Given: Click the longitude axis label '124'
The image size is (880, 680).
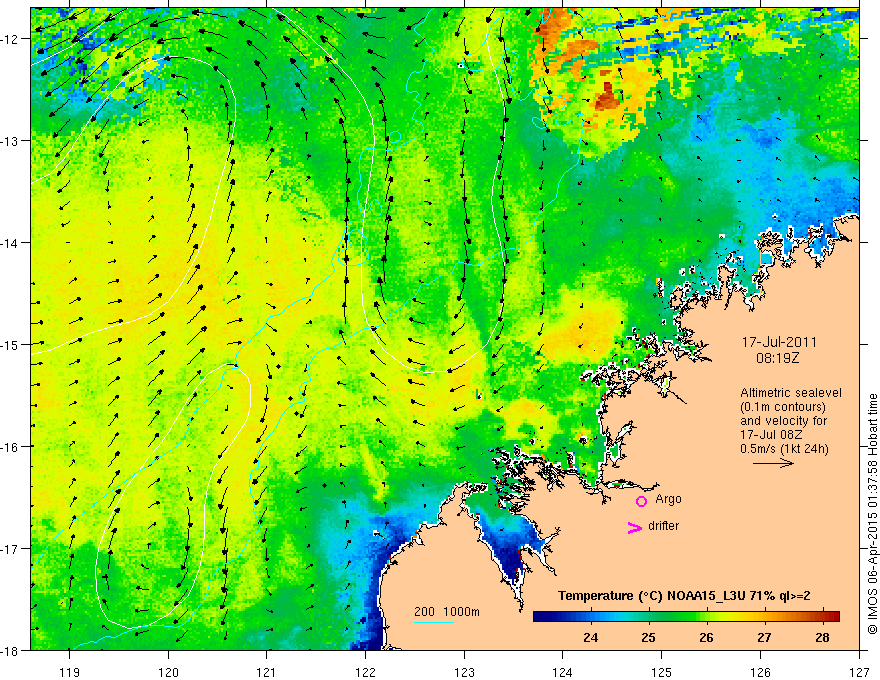Looking at the screenshot, I should [x=563, y=672].
